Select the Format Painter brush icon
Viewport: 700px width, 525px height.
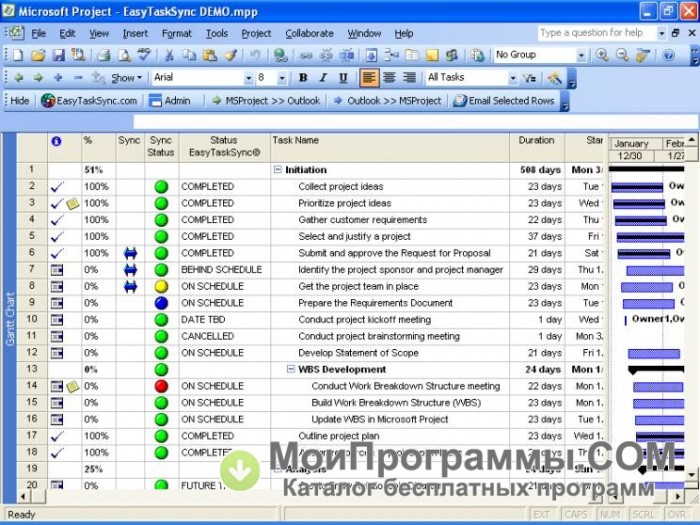[230, 55]
